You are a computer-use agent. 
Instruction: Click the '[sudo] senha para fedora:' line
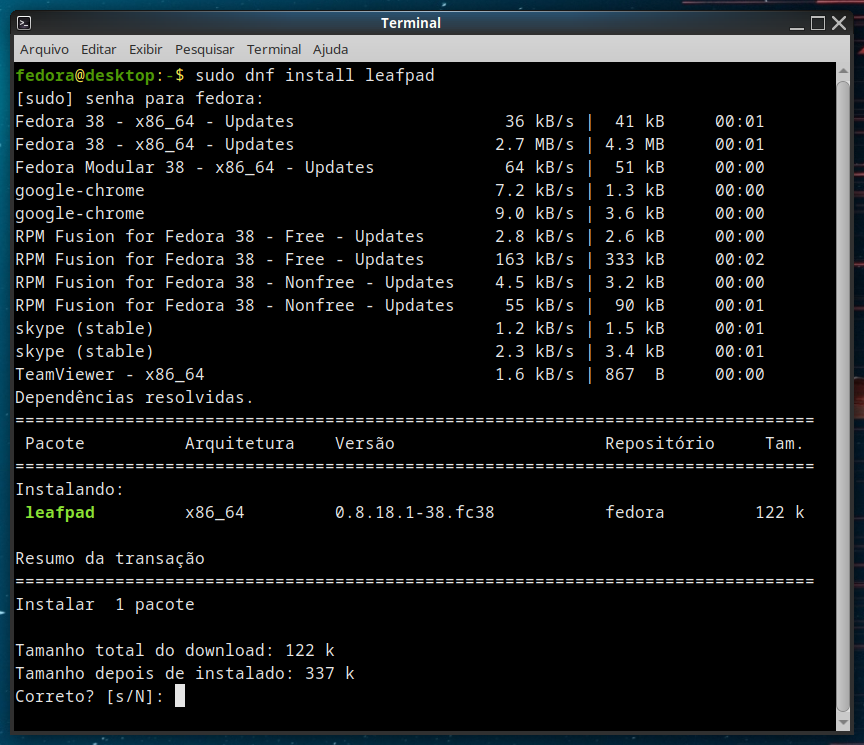tap(140, 99)
